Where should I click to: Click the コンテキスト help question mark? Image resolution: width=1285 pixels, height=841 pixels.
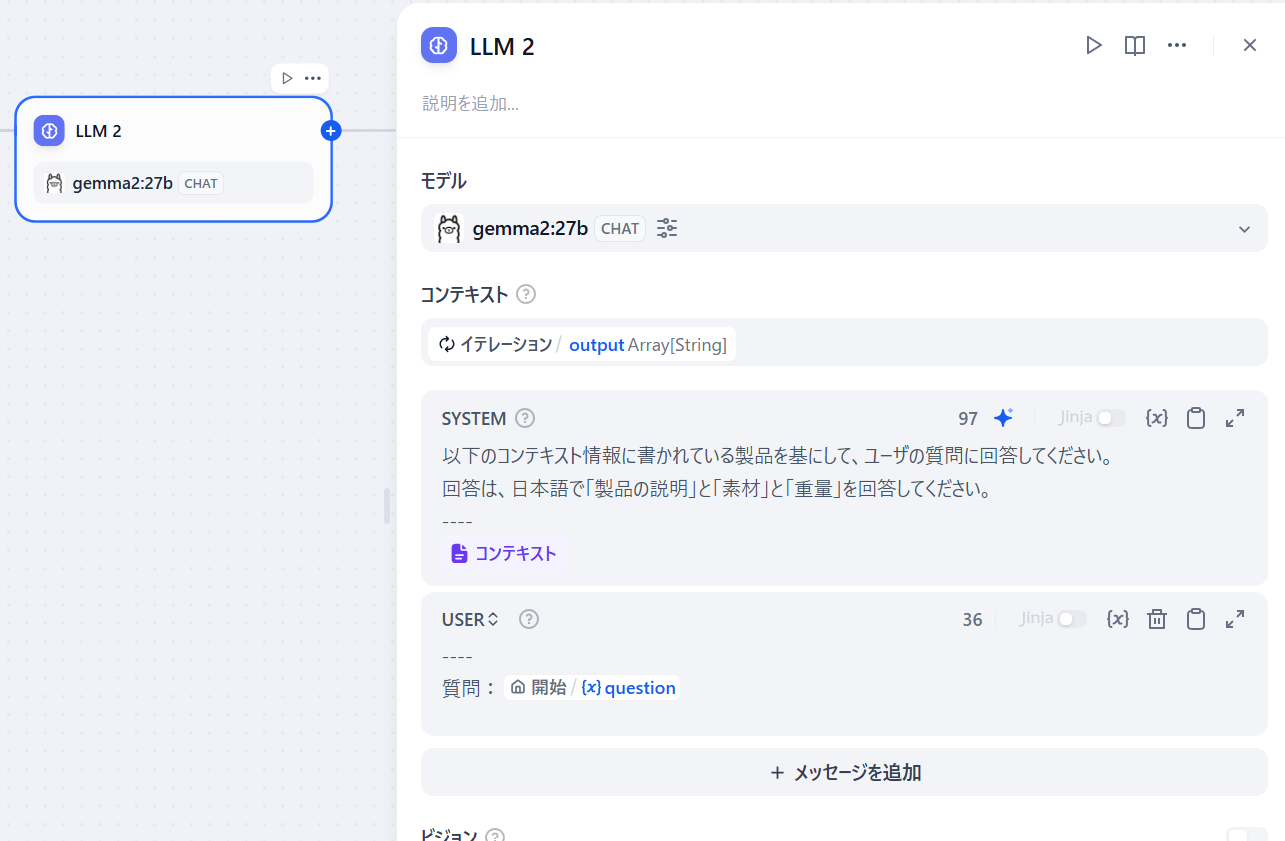526,294
